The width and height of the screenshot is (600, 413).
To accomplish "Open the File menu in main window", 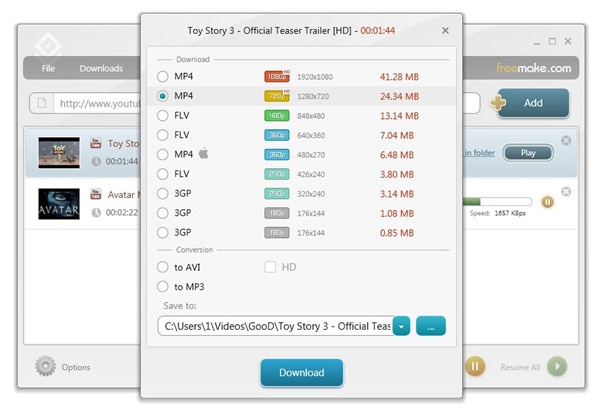I will pyautogui.click(x=48, y=69).
